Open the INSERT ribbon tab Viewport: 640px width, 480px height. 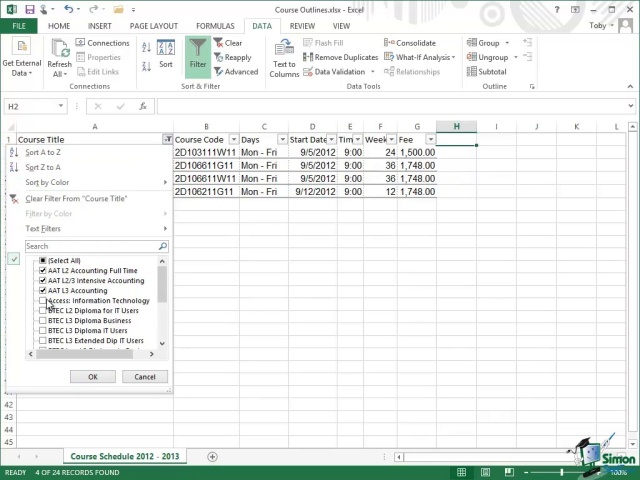tap(100, 26)
